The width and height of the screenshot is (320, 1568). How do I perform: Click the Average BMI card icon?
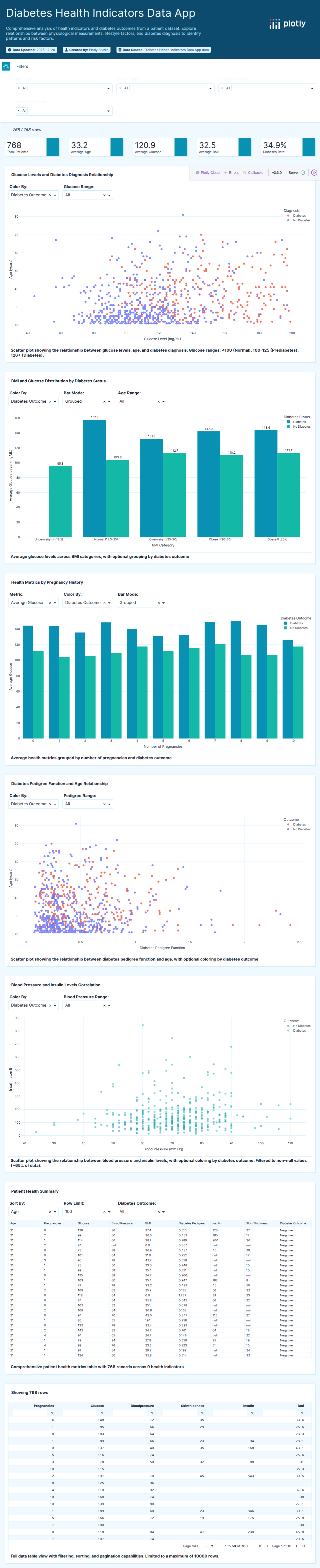[x=244, y=147]
